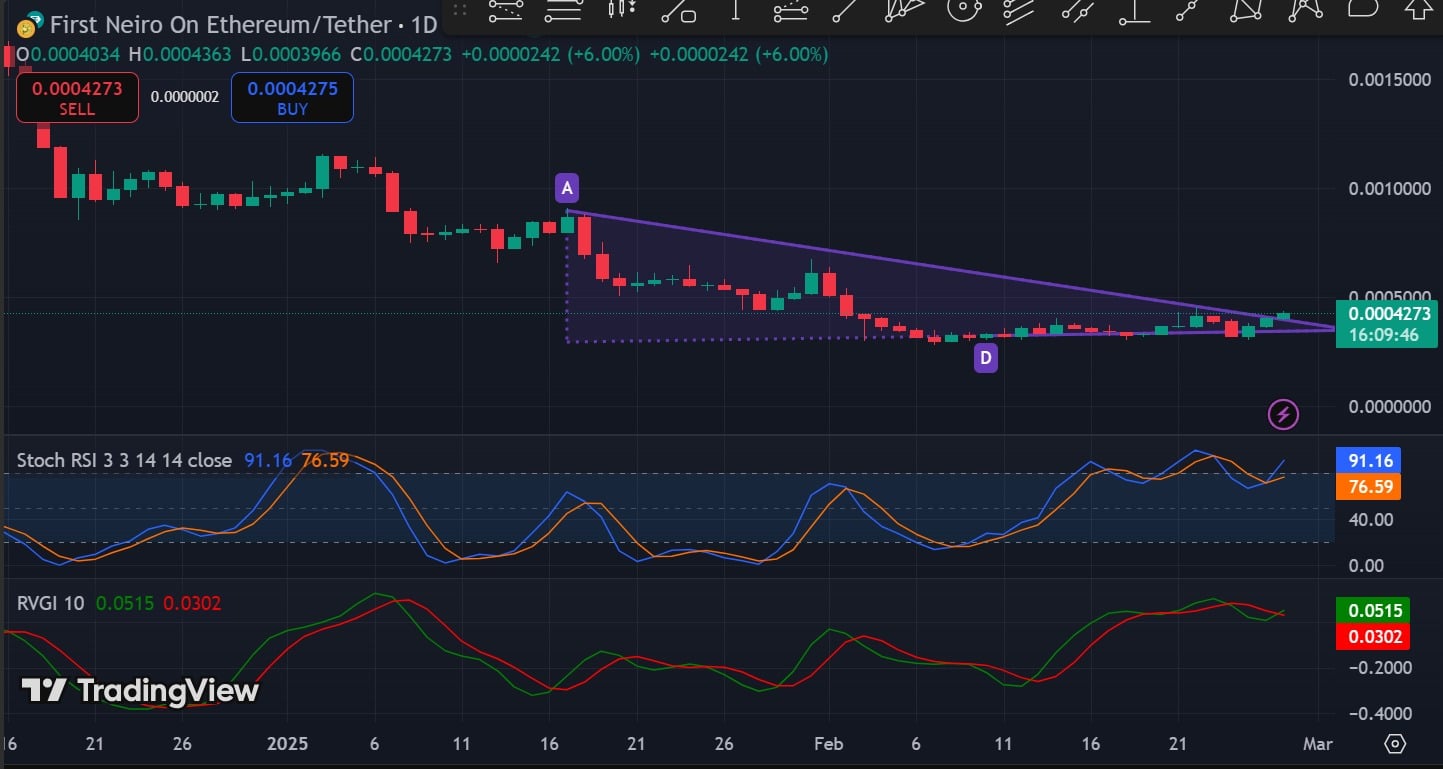This screenshot has width=1443, height=769.
Task: Click the blue 91.16 Stoch RSI value tag
Action: click(x=1367, y=461)
